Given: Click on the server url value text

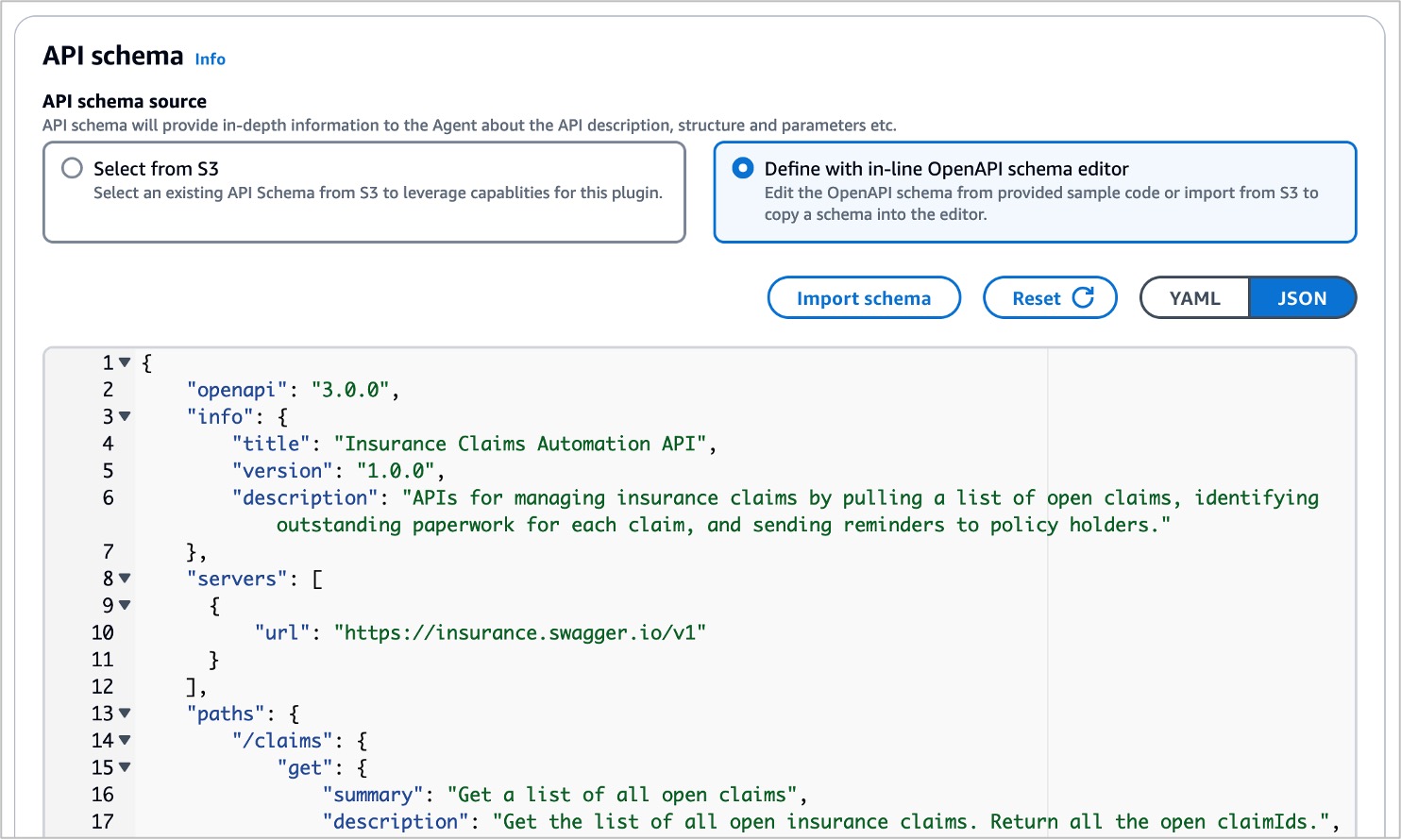Looking at the screenshot, I should [x=519, y=633].
